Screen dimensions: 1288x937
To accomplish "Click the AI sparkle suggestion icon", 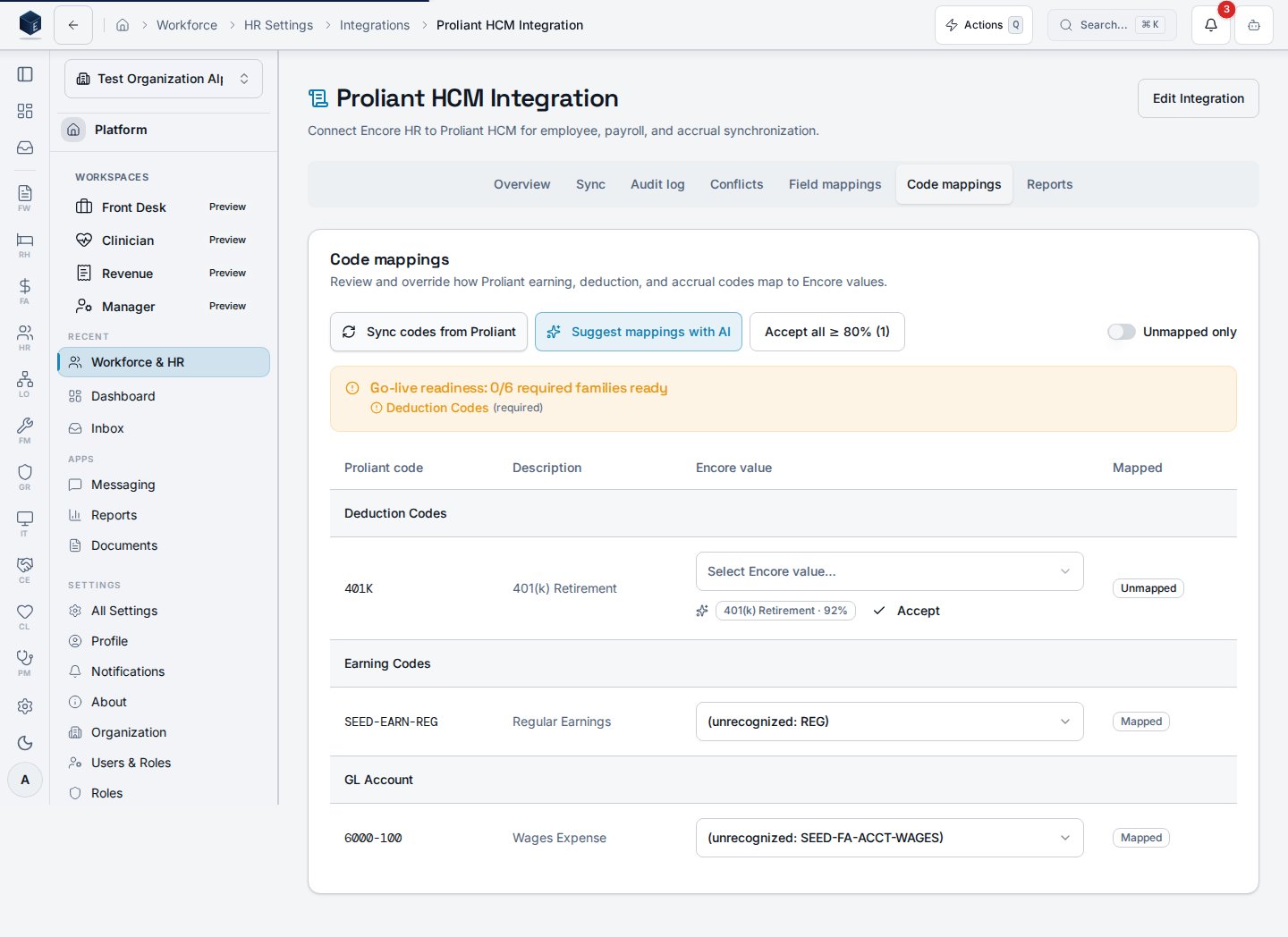I will (x=702, y=611).
